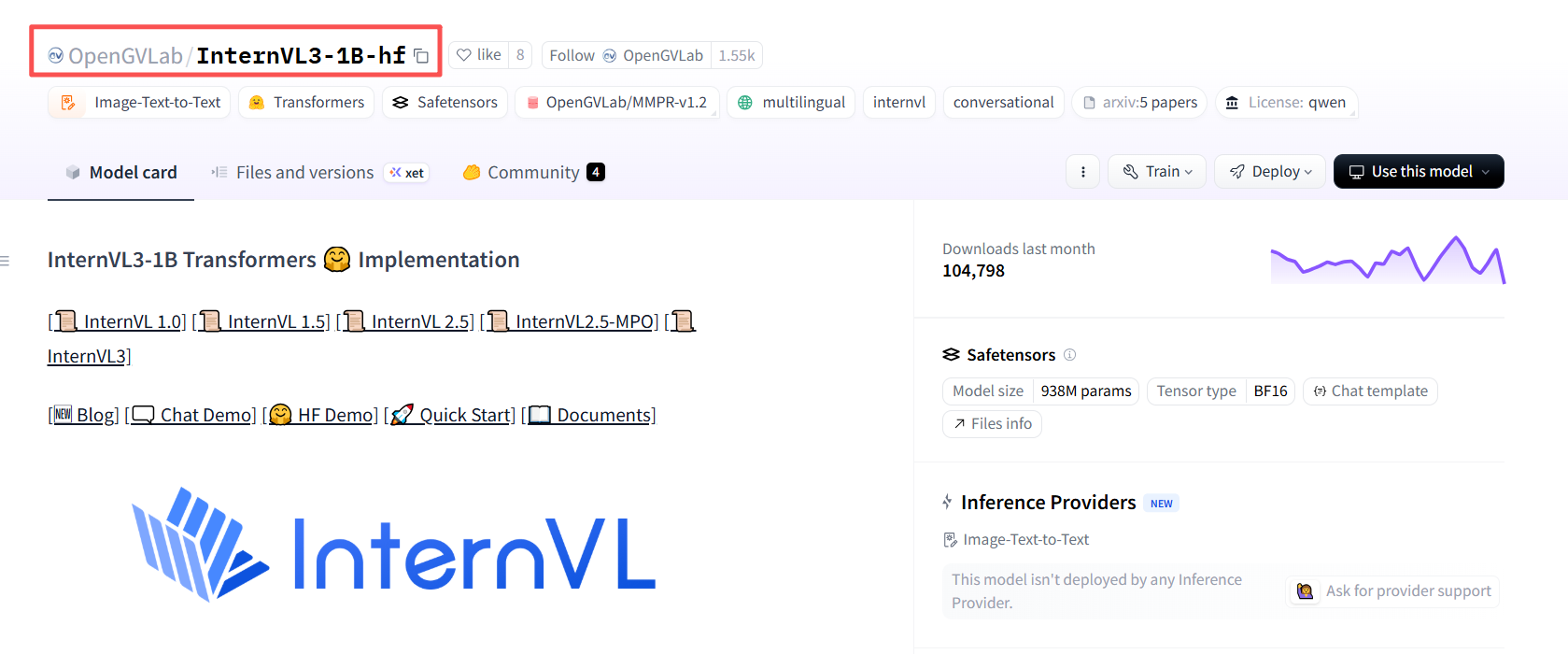Click the Downloads last month label

(x=1018, y=249)
